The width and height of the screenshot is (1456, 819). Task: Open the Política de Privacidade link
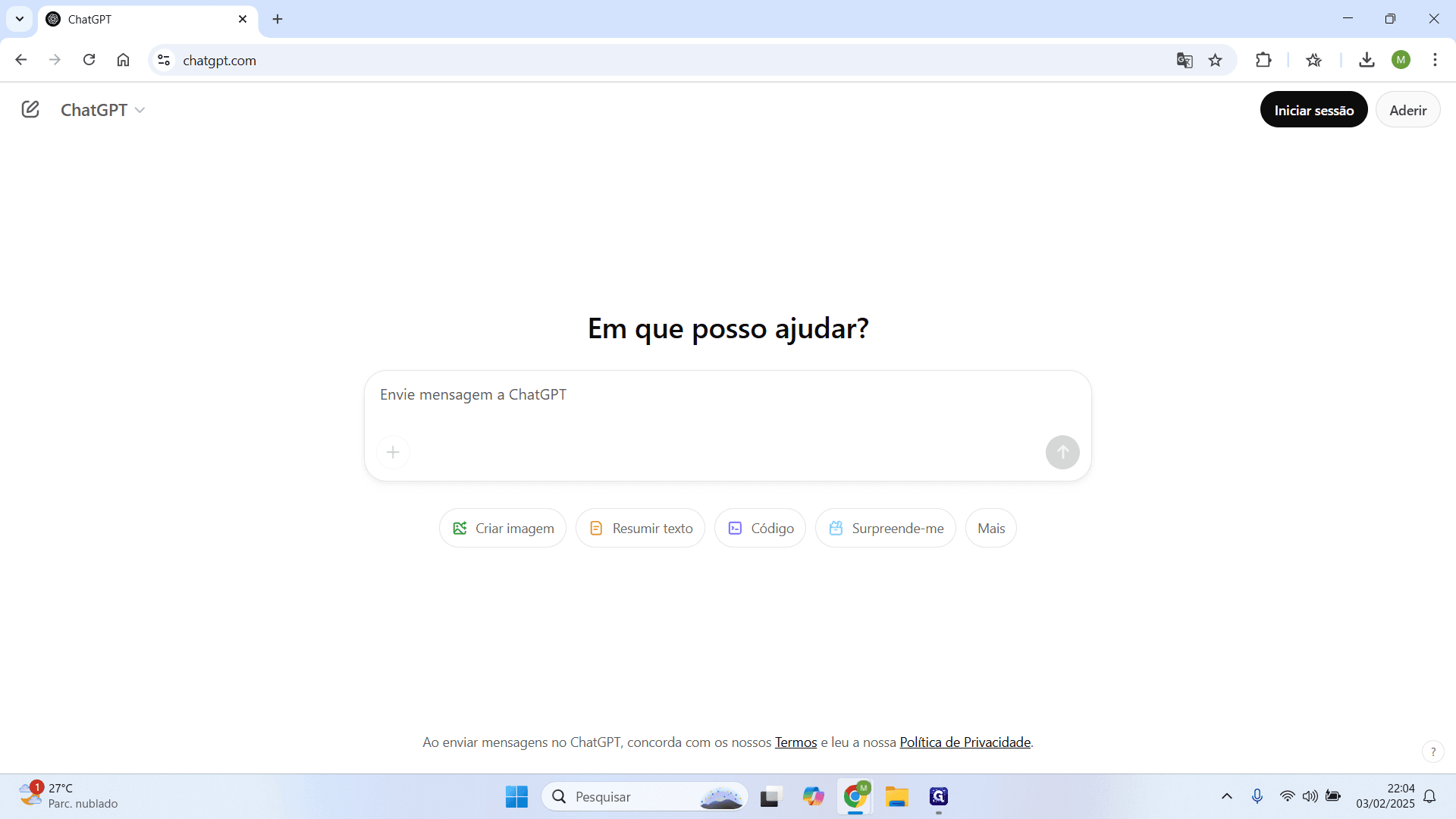click(x=965, y=742)
